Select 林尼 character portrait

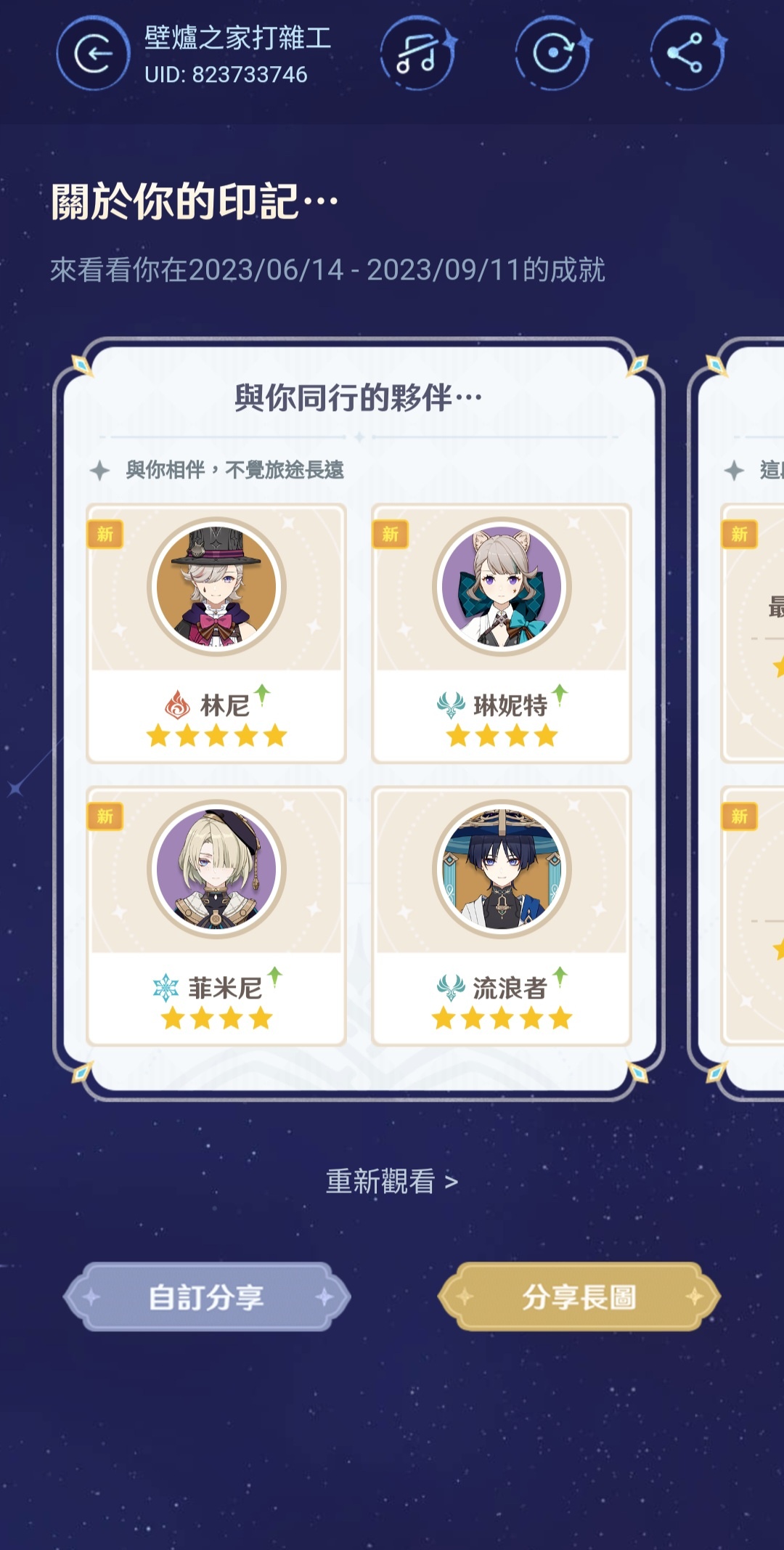click(x=216, y=586)
